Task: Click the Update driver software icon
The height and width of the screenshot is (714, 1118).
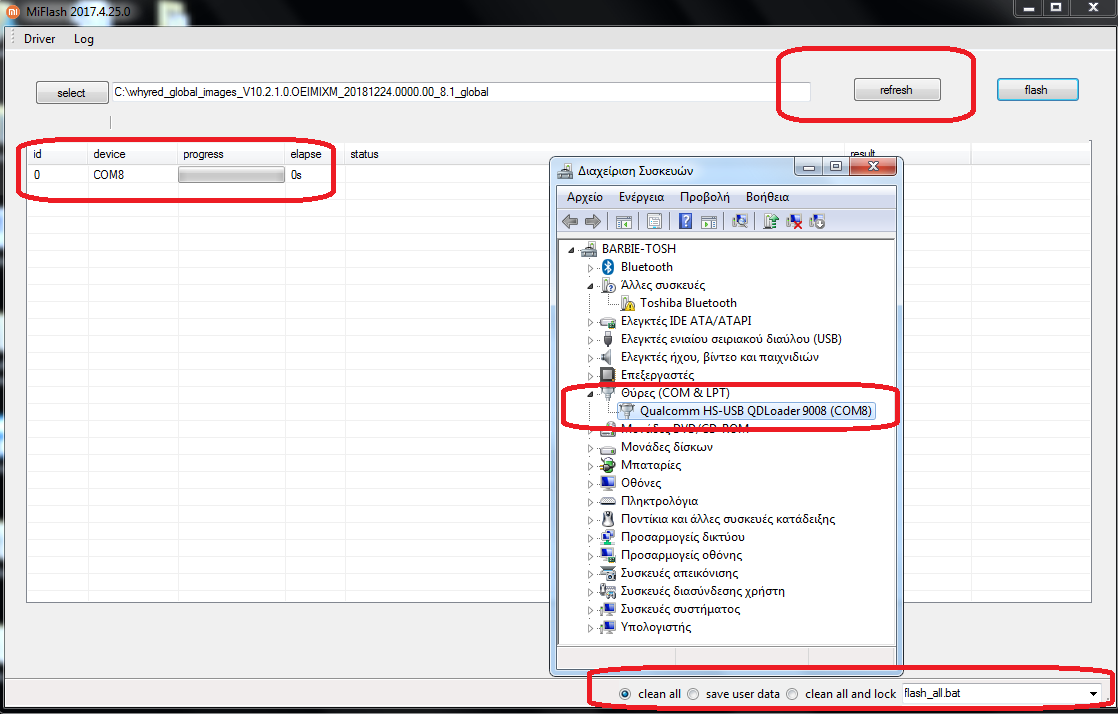Action: tap(771, 222)
